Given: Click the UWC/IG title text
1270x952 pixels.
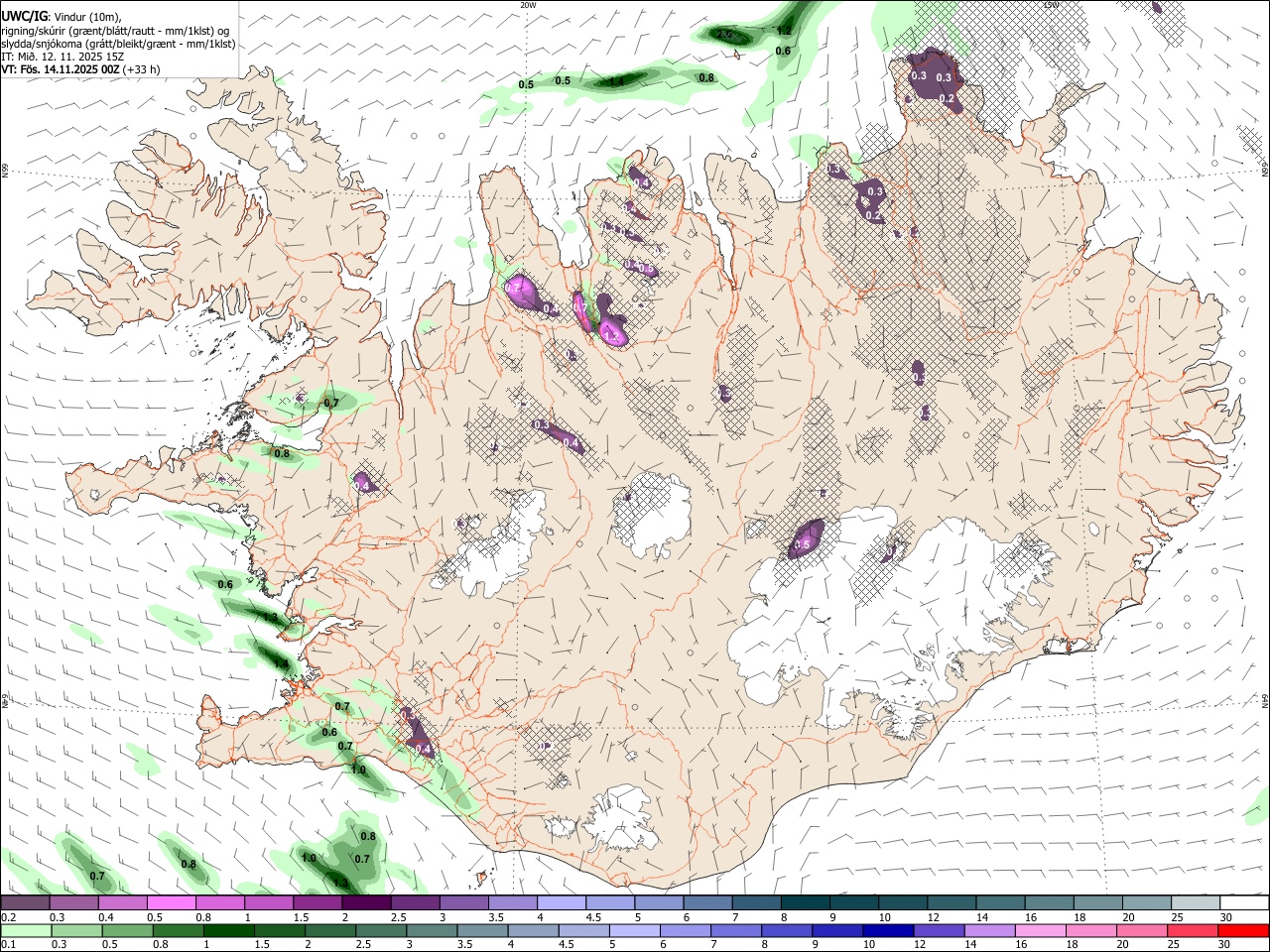Looking at the screenshot, I should pos(24,15).
